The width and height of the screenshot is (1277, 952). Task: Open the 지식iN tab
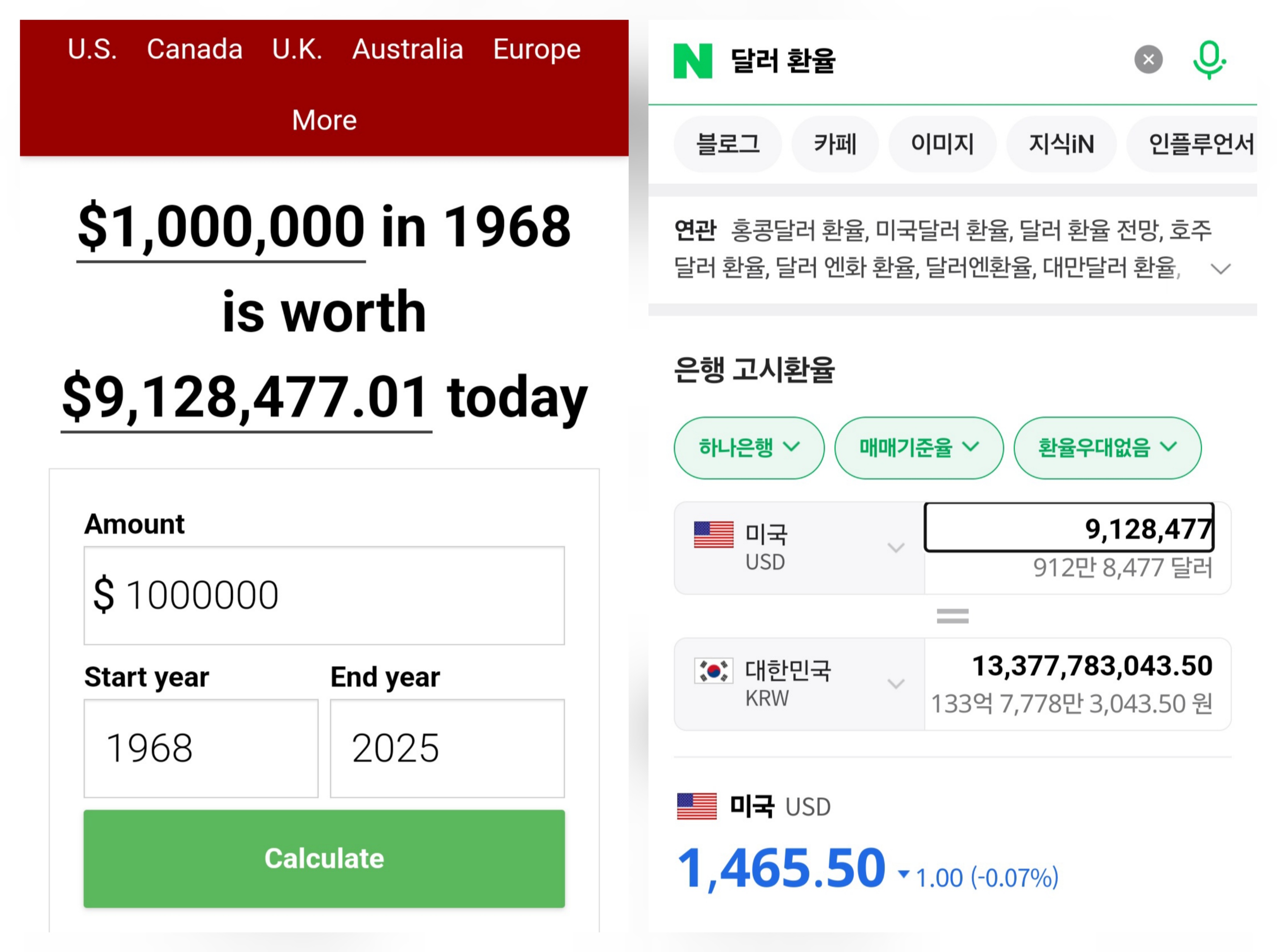pos(1061,144)
